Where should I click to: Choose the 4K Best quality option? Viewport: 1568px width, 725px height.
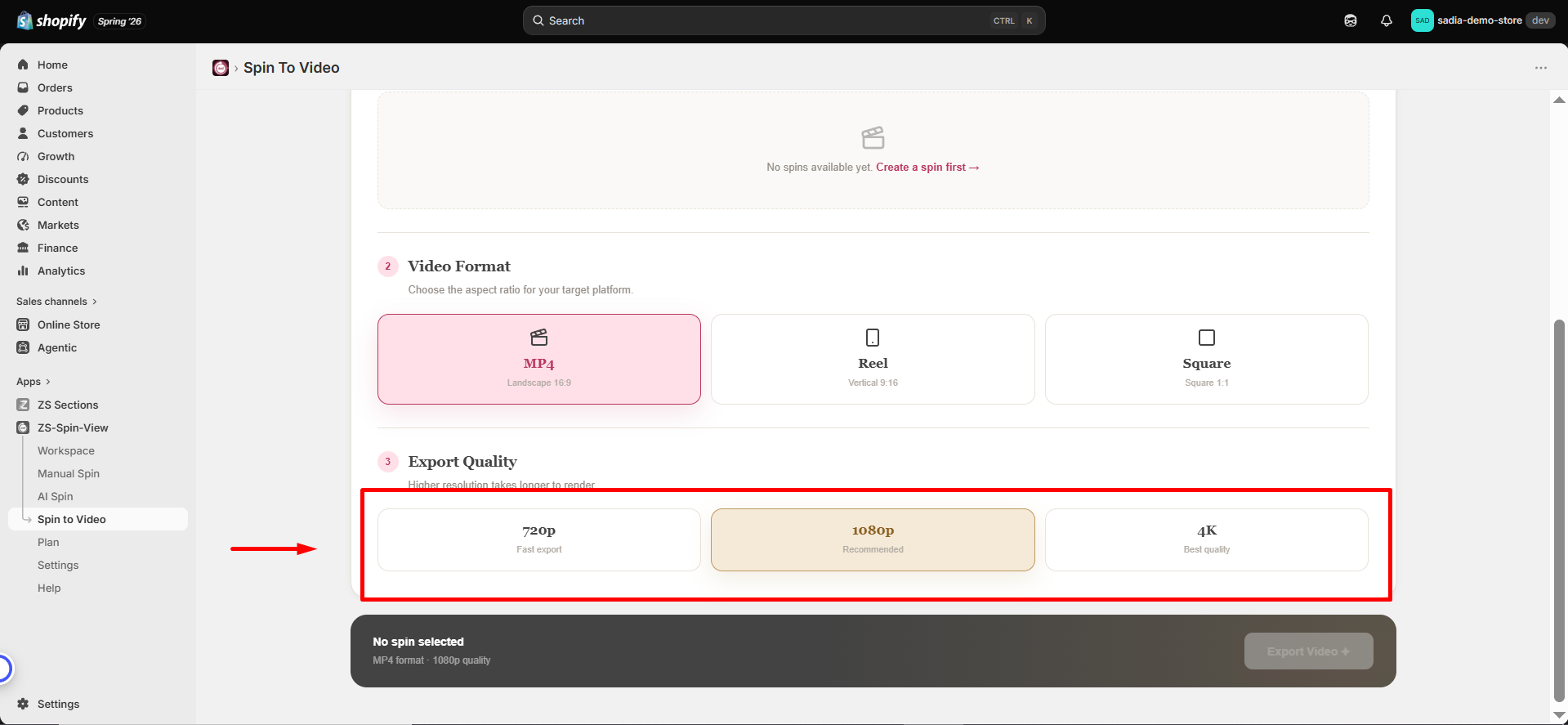[1207, 539]
